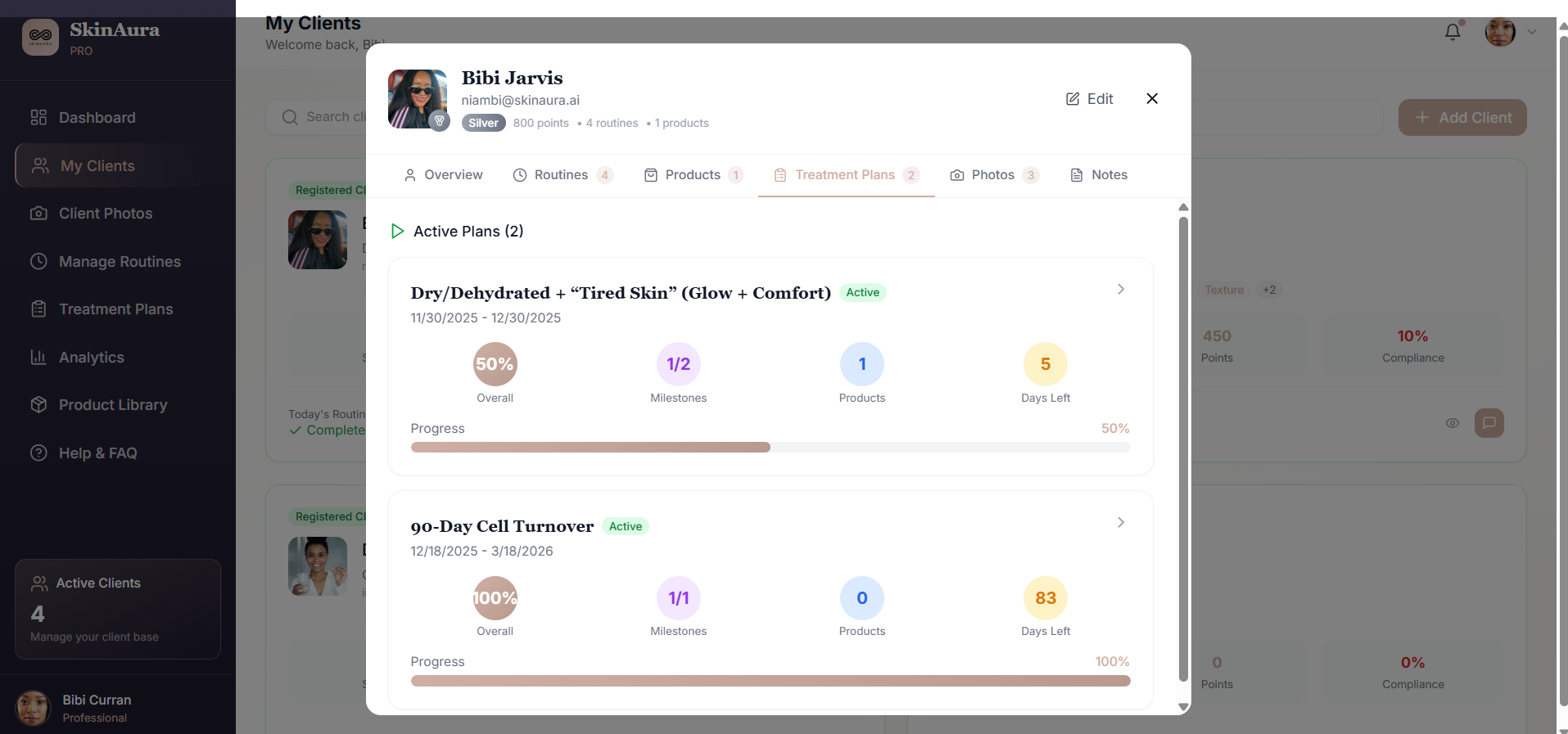This screenshot has width=1568, height=734.
Task: Go to Manage Routines section
Action: (120, 262)
